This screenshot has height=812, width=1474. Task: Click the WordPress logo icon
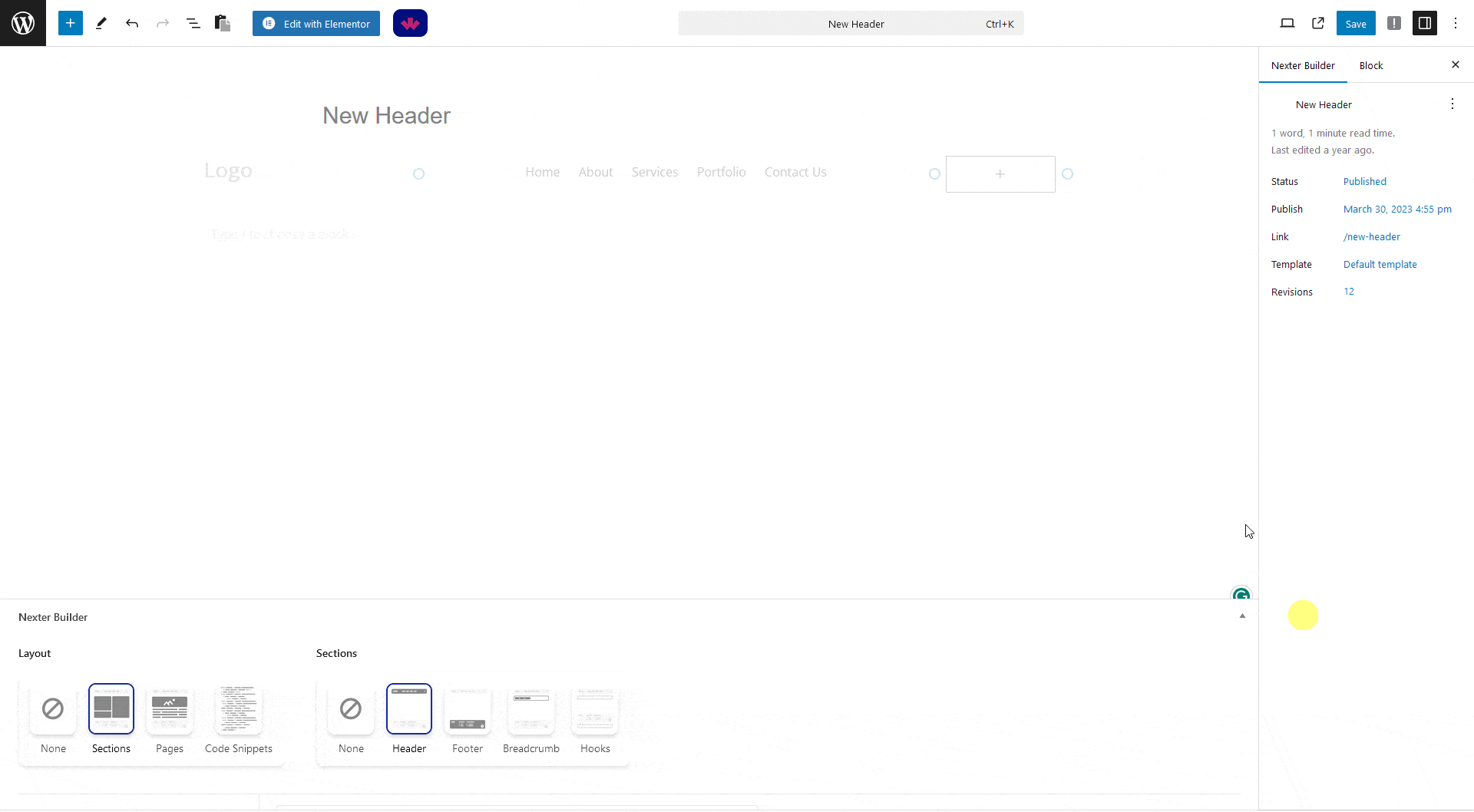click(x=23, y=23)
